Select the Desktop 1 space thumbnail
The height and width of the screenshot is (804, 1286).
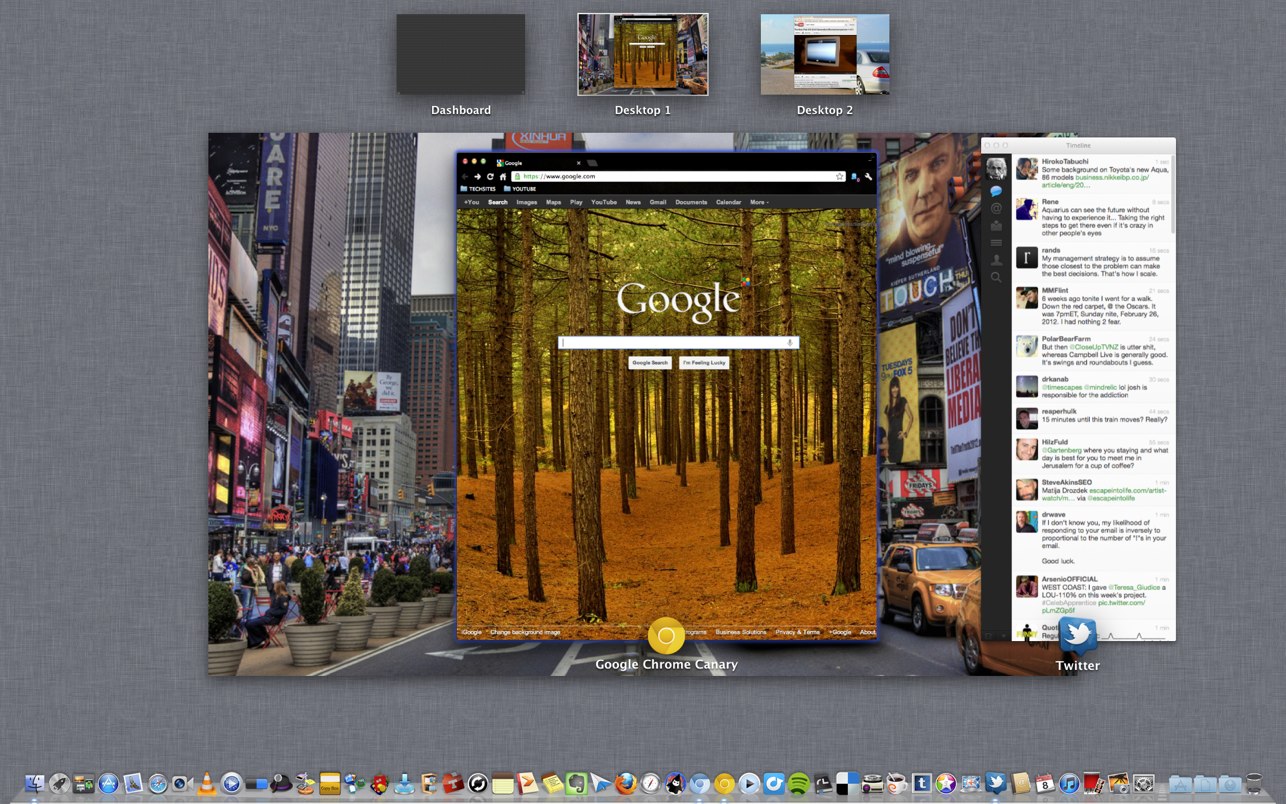pos(643,54)
